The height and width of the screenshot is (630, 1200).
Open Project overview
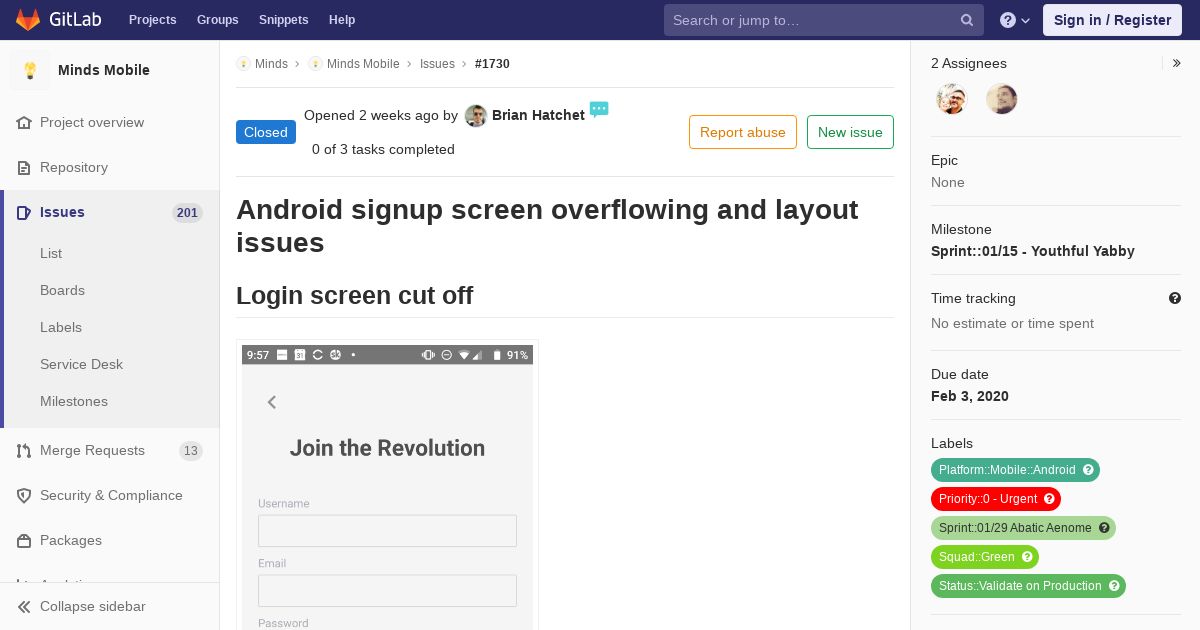point(92,122)
